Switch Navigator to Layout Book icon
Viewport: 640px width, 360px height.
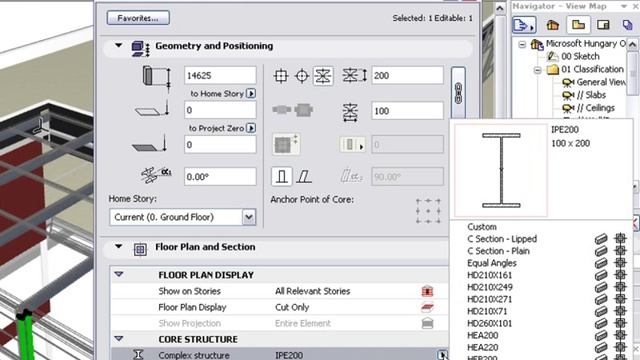point(603,25)
